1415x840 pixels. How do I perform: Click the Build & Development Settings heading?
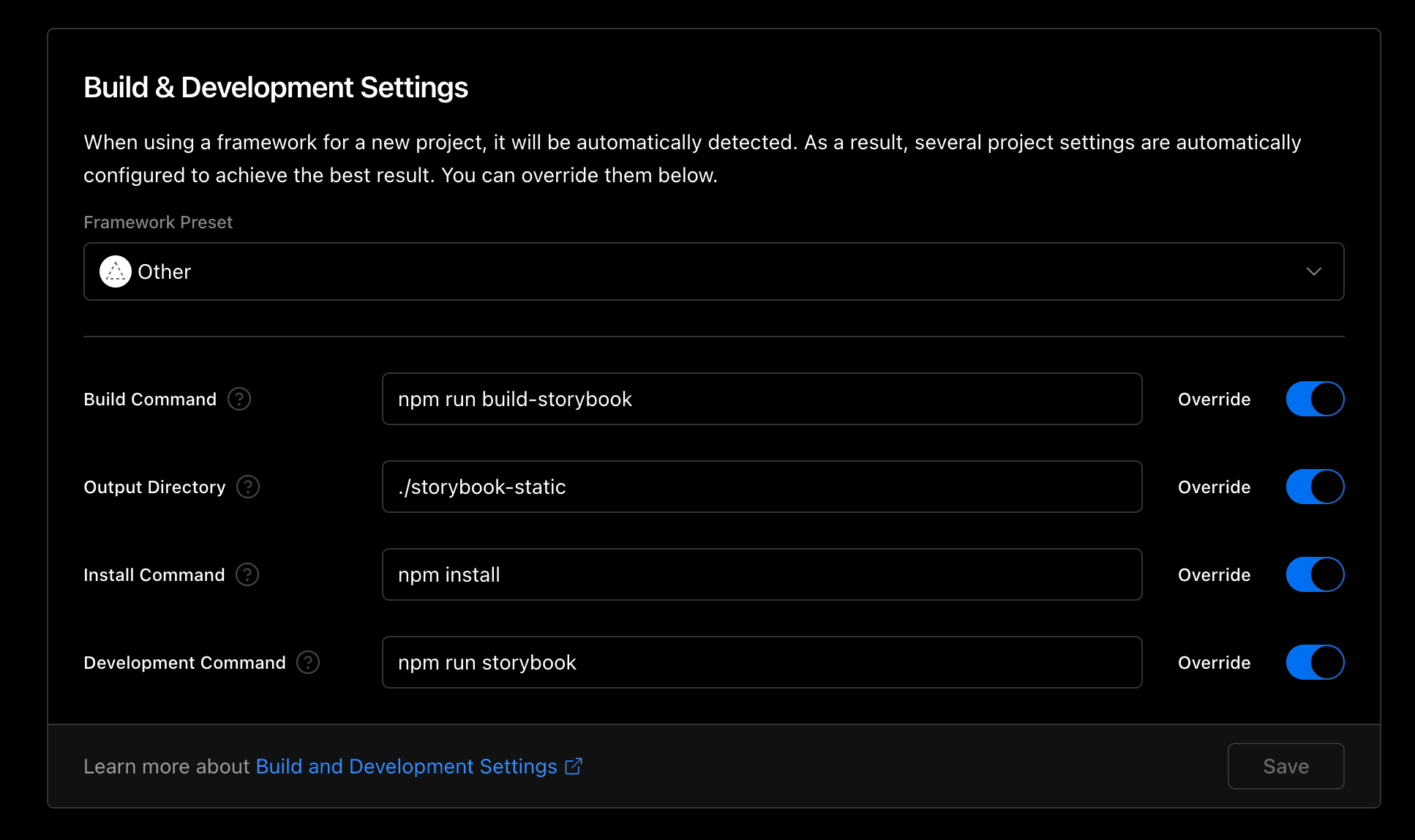(x=276, y=88)
